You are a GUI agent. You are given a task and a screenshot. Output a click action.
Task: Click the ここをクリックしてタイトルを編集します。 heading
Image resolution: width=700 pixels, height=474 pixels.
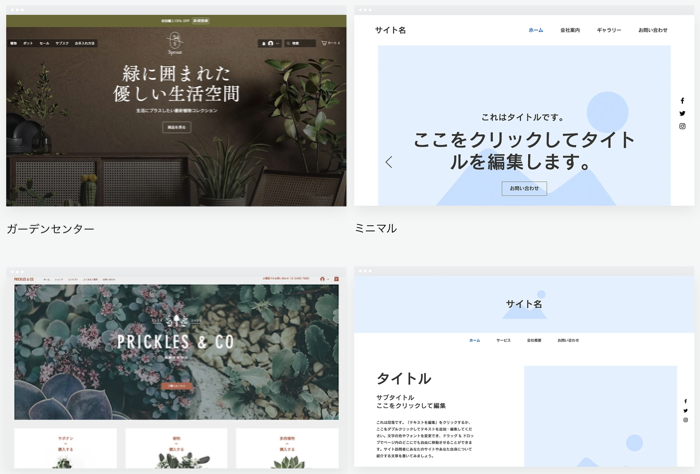523,150
